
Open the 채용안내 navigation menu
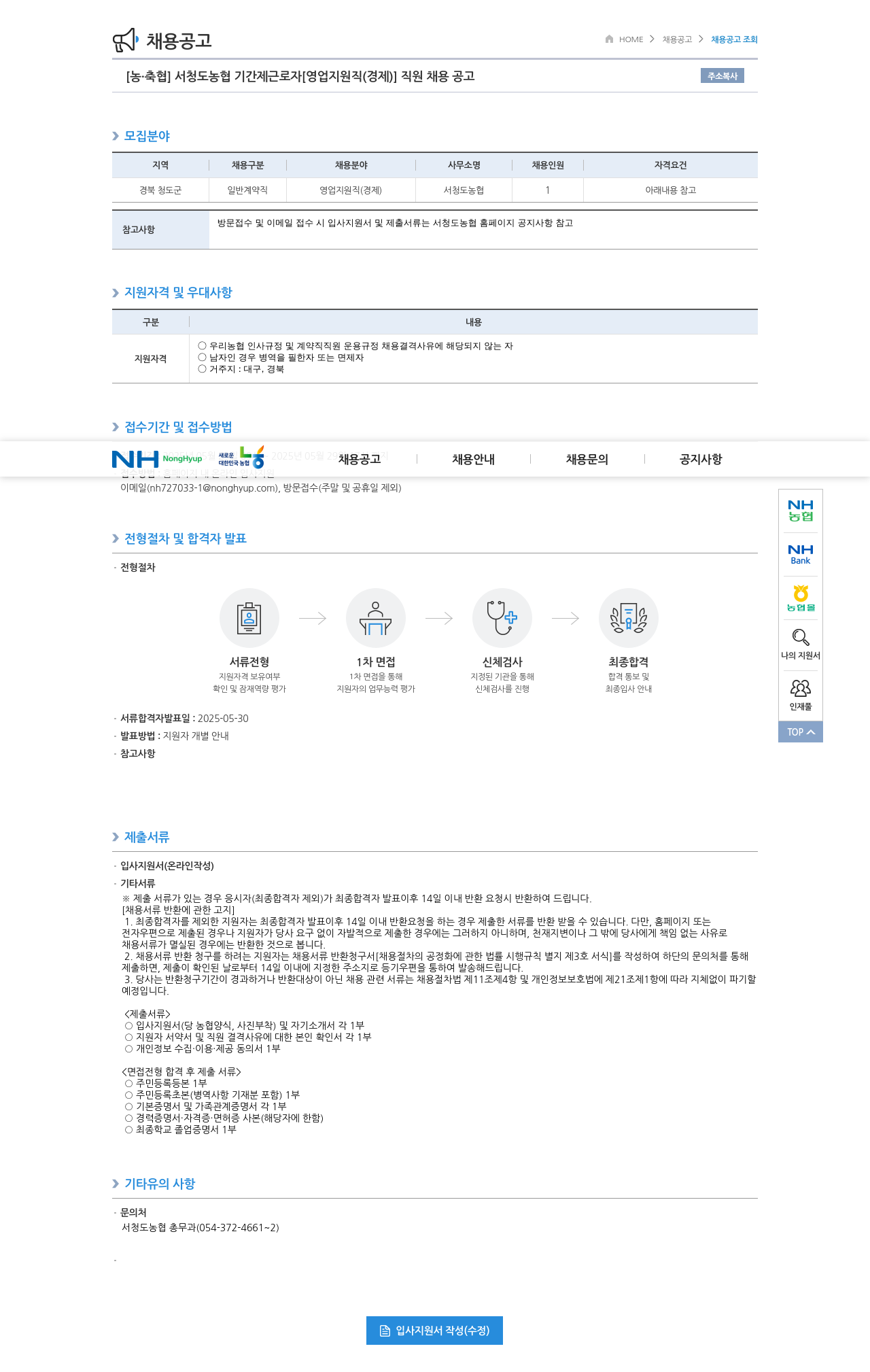pos(474,460)
